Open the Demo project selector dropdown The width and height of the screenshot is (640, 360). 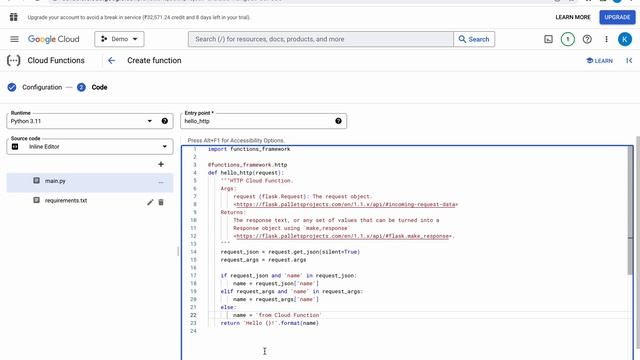click(119, 39)
